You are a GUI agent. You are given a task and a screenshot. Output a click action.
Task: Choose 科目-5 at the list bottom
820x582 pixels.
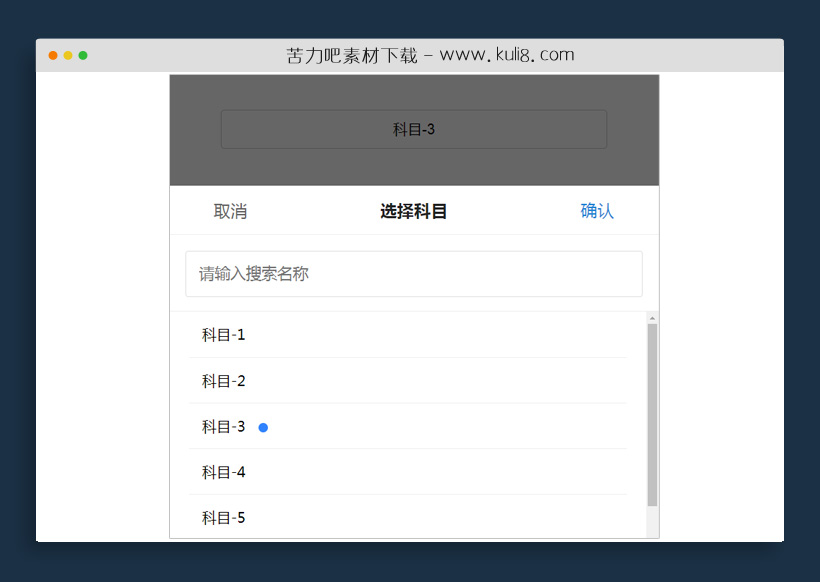tap(222, 517)
